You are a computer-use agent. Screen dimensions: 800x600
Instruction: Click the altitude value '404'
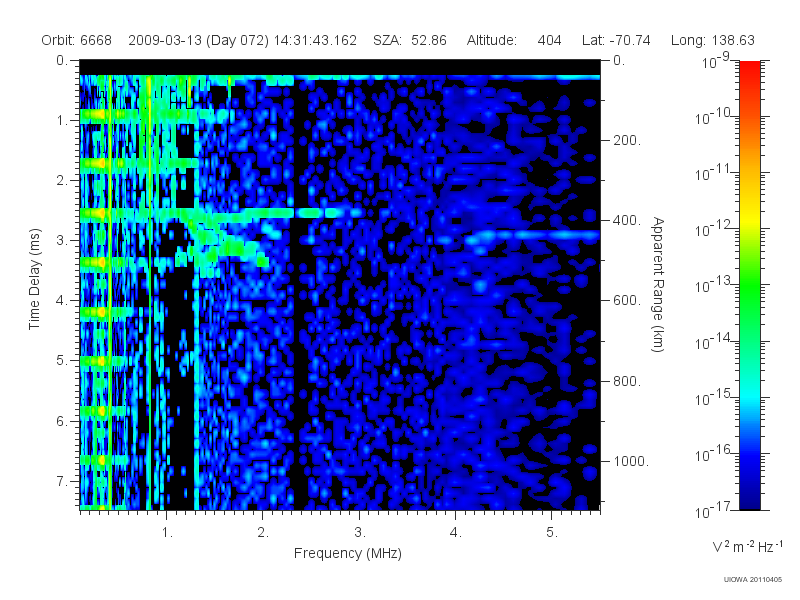(549, 40)
